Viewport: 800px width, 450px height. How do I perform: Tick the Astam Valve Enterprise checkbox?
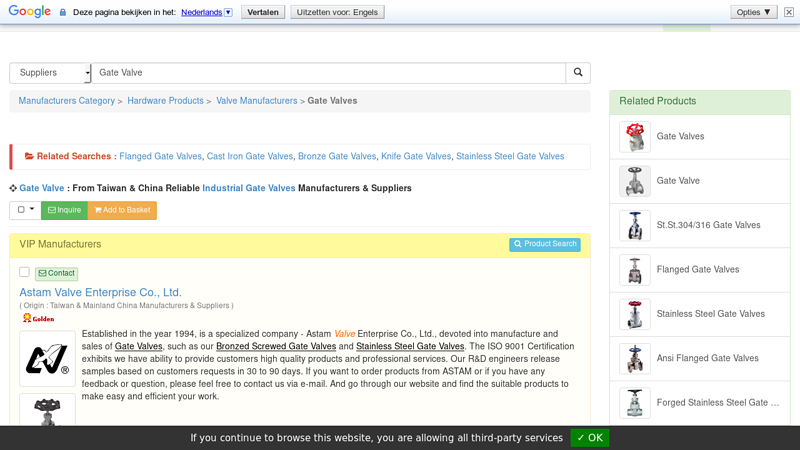pyautogui.click(x=24, y=272)
